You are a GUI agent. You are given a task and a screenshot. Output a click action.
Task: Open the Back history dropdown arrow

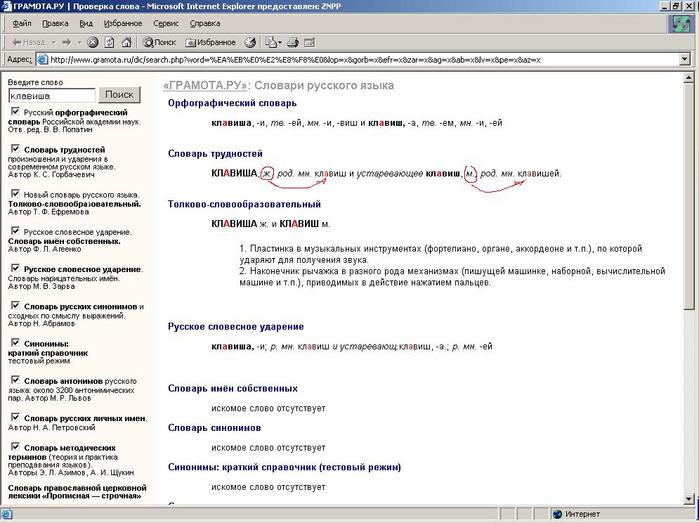coord(53,42)
